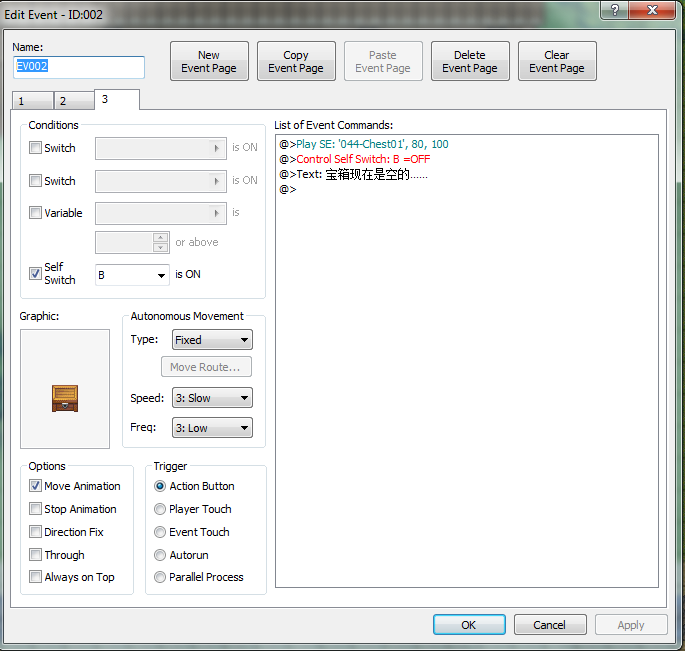The width and height of the screenshot is (685, 651).
Task: Switch to event page tab 2
Action: tap(74, 101)
